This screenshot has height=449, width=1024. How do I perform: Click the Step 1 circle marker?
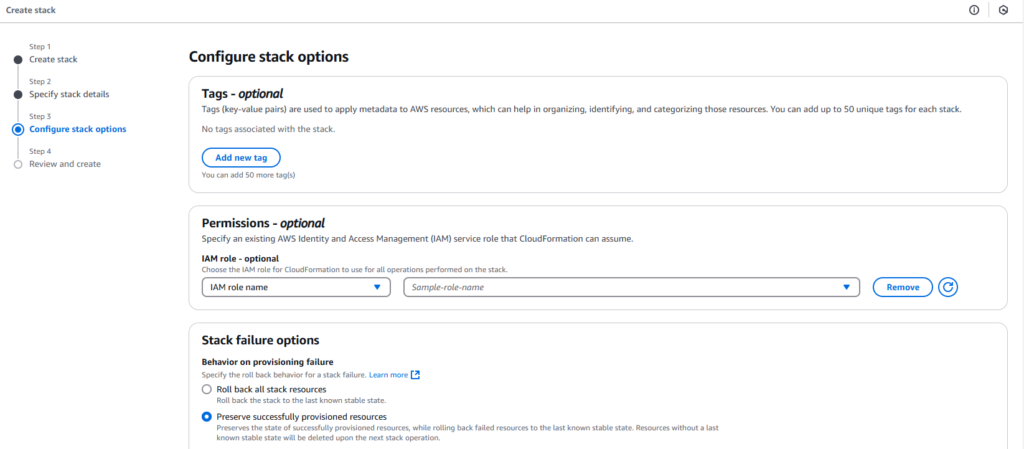(18, 59)
